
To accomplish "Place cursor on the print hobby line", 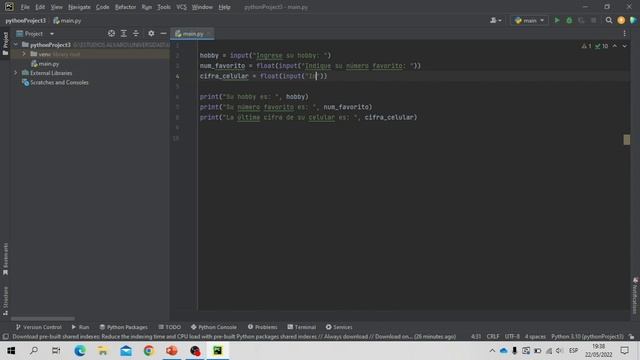I will [x=254, y=97].
